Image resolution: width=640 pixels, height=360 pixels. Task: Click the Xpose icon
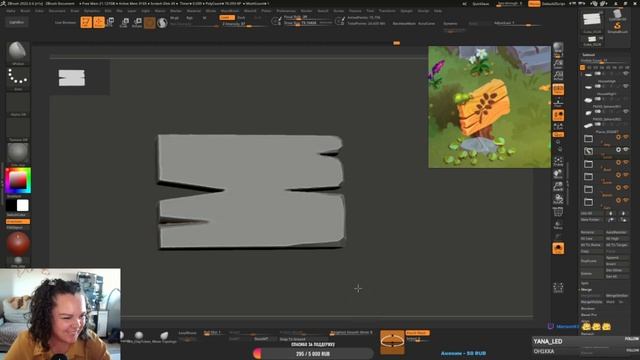coord(558,287)
